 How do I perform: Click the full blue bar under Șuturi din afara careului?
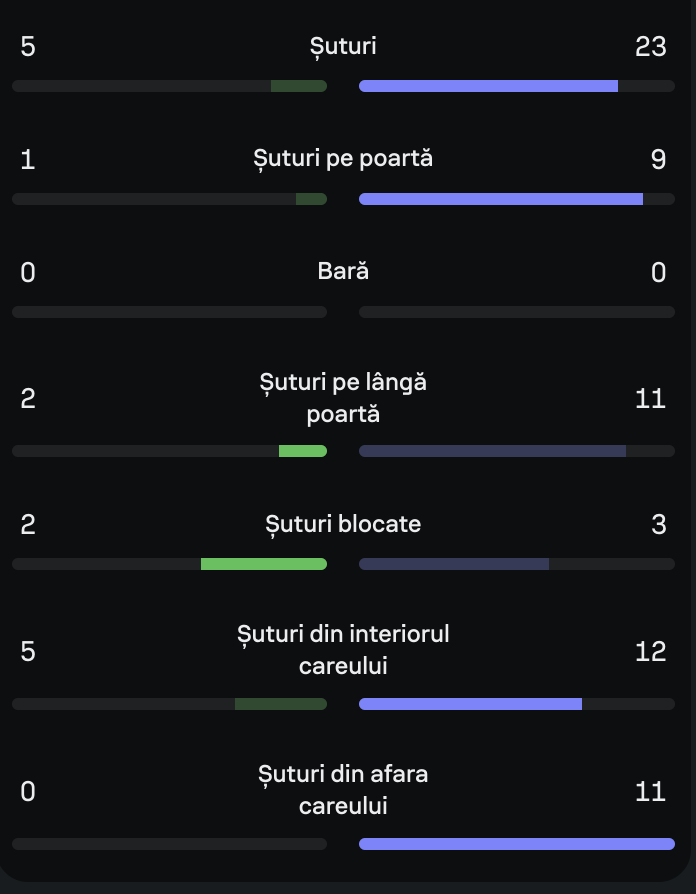[x=516, y=844]
